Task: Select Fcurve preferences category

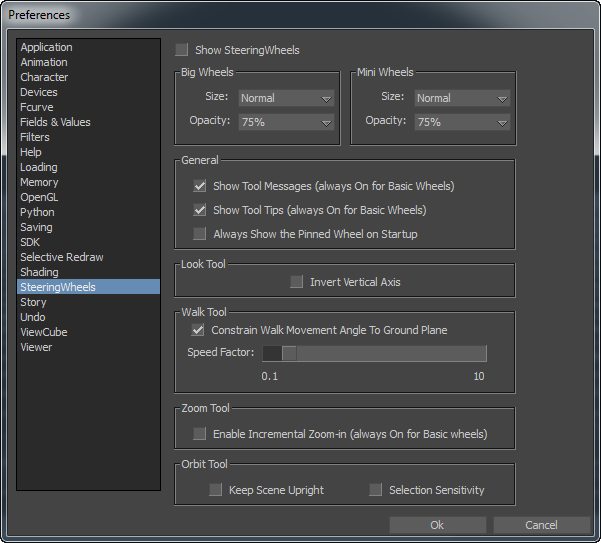Action: click(88, 107)
